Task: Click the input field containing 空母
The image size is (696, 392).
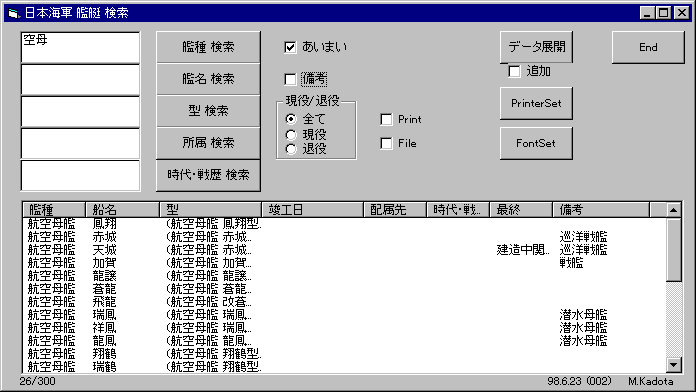Action: click(80, 47)
